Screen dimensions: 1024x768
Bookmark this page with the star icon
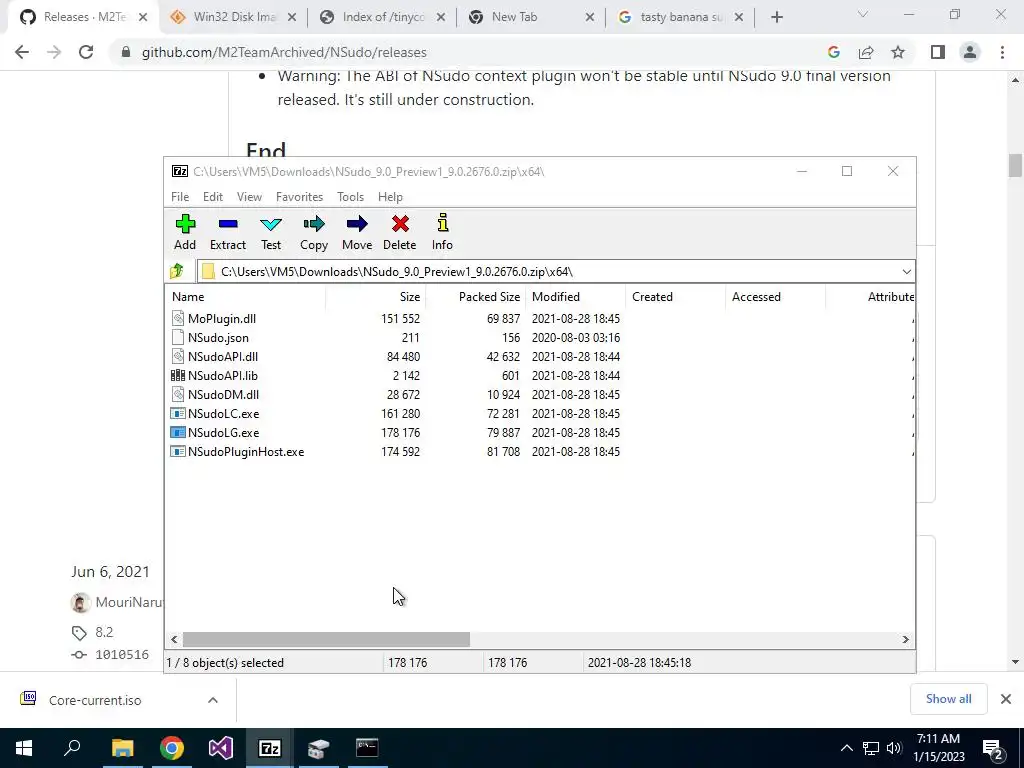pyautogui.click(x=898, y=52)
